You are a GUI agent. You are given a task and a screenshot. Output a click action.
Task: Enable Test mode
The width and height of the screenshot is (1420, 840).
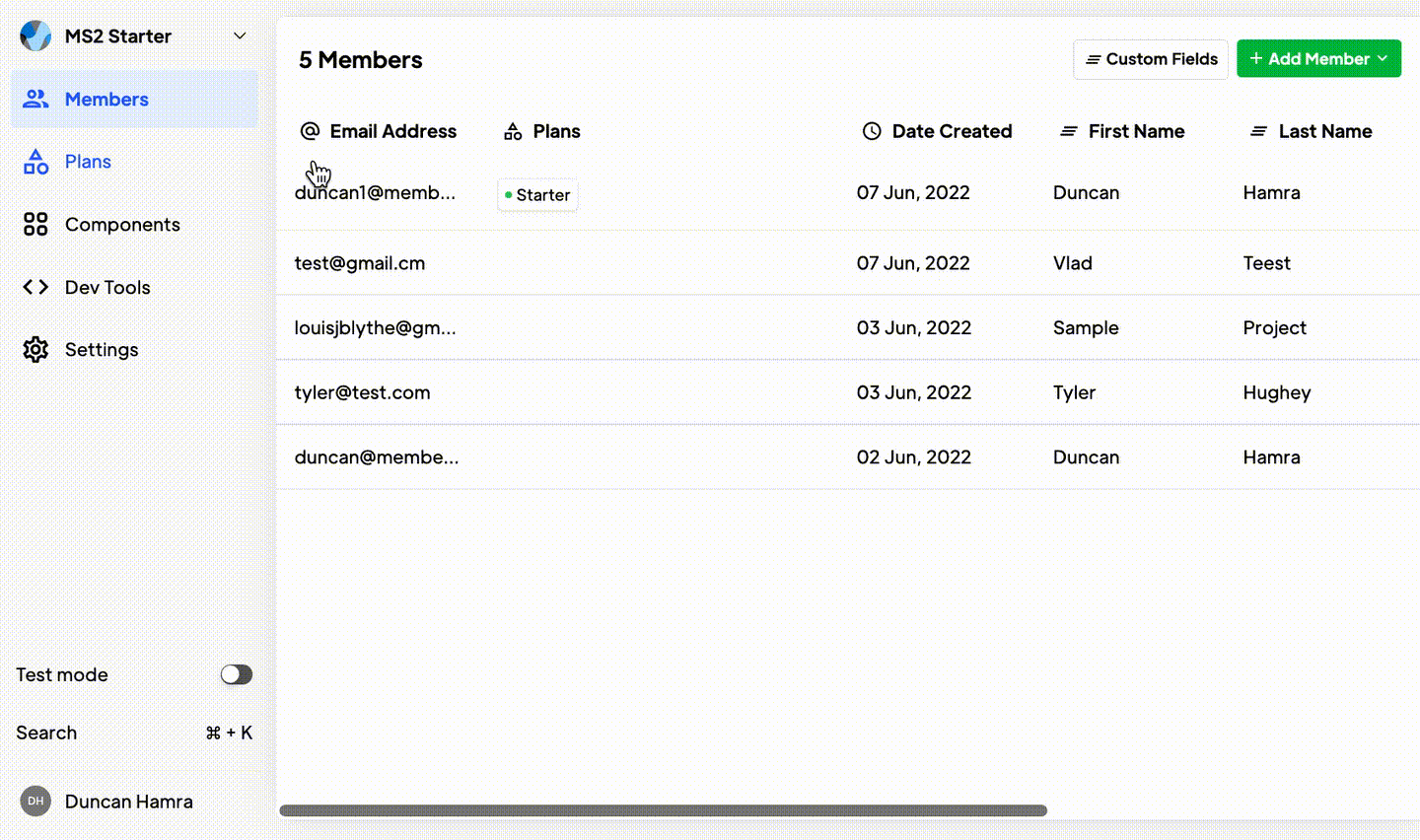coord(236,674)
